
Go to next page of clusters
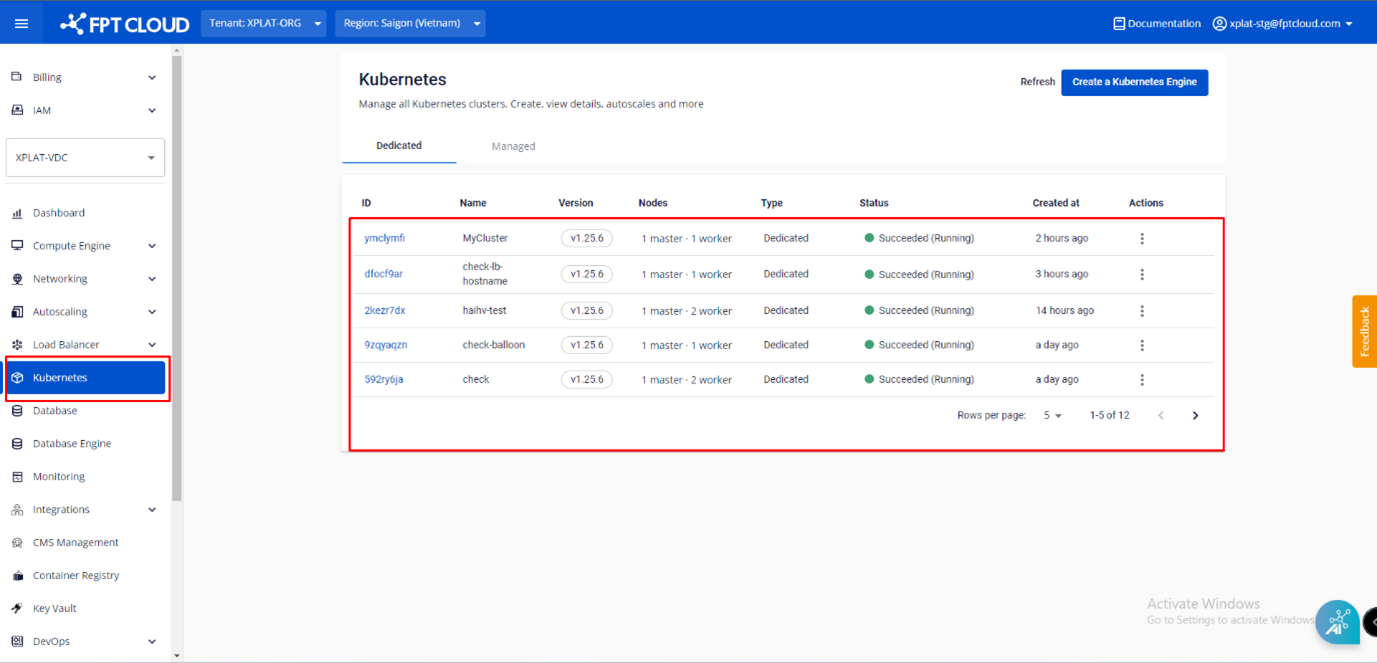(x=1195, y=415)
